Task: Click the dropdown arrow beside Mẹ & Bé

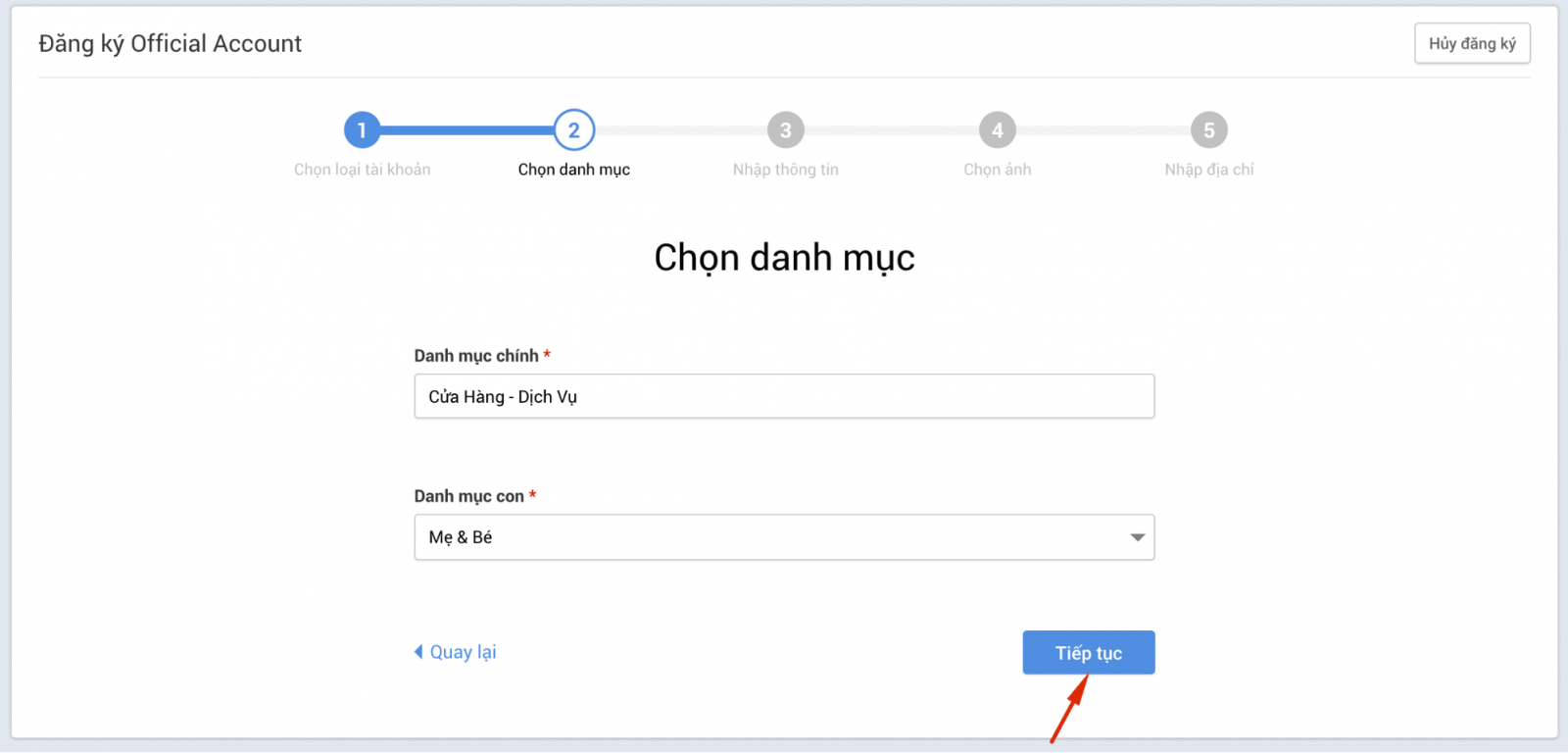Action: (1137, 537)
